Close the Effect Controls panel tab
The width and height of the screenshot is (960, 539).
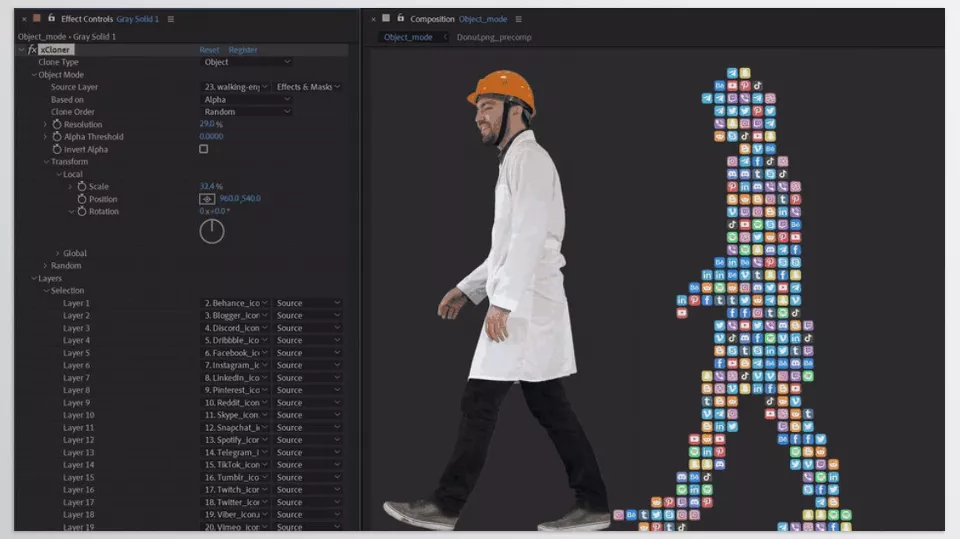tap(24, 19)
